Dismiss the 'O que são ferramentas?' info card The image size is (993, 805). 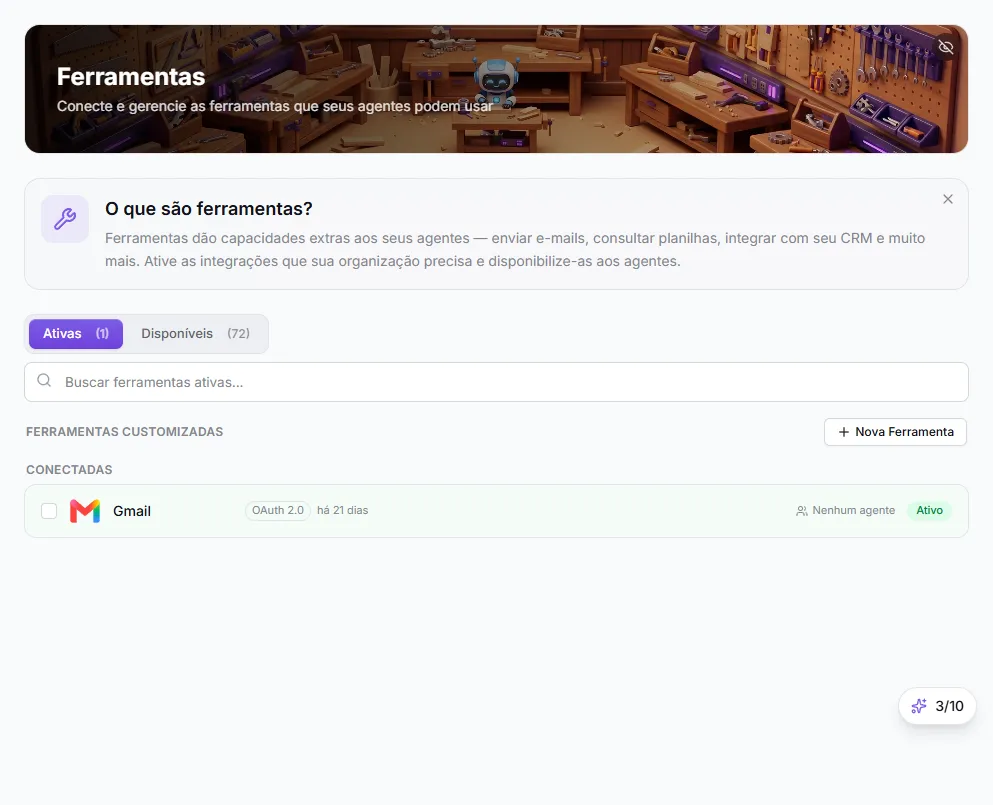(x=947, y=199)
